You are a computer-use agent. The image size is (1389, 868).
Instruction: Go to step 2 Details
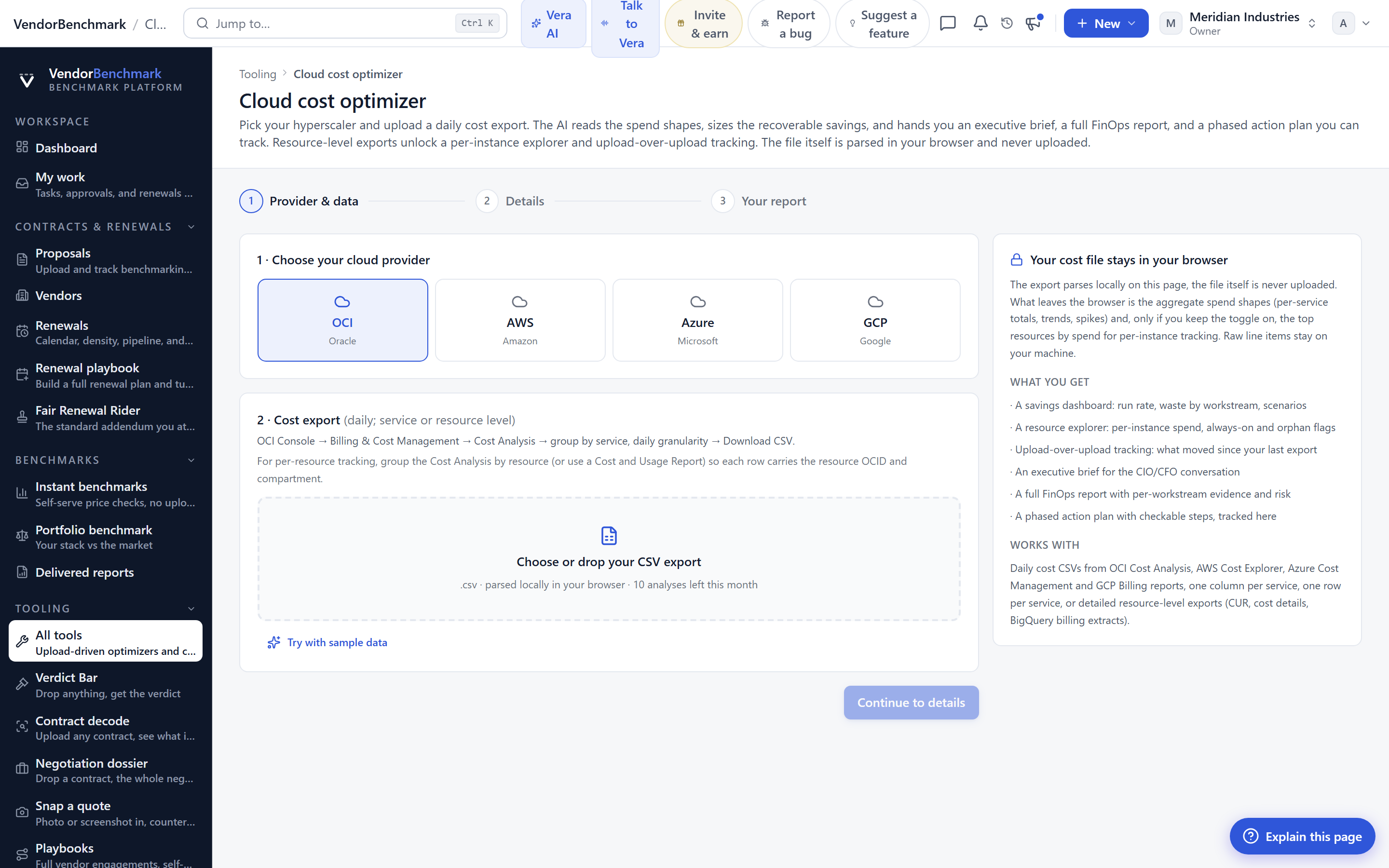click(510, 201)
